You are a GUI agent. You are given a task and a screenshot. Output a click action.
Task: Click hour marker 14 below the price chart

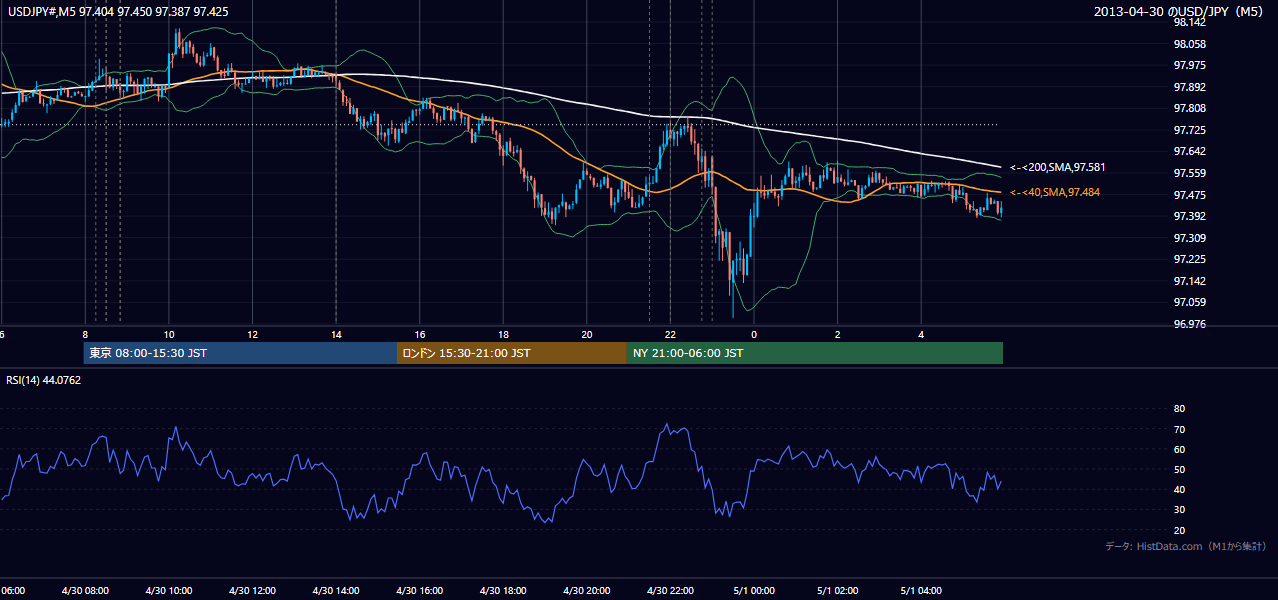336,334
